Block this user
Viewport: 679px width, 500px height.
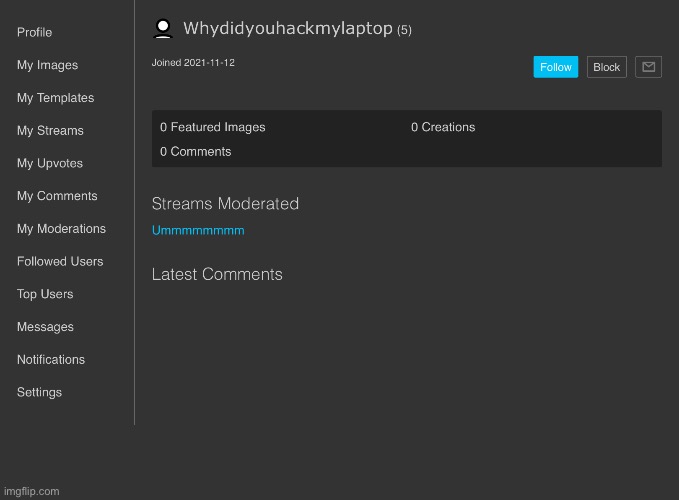(x=606, y=67)
